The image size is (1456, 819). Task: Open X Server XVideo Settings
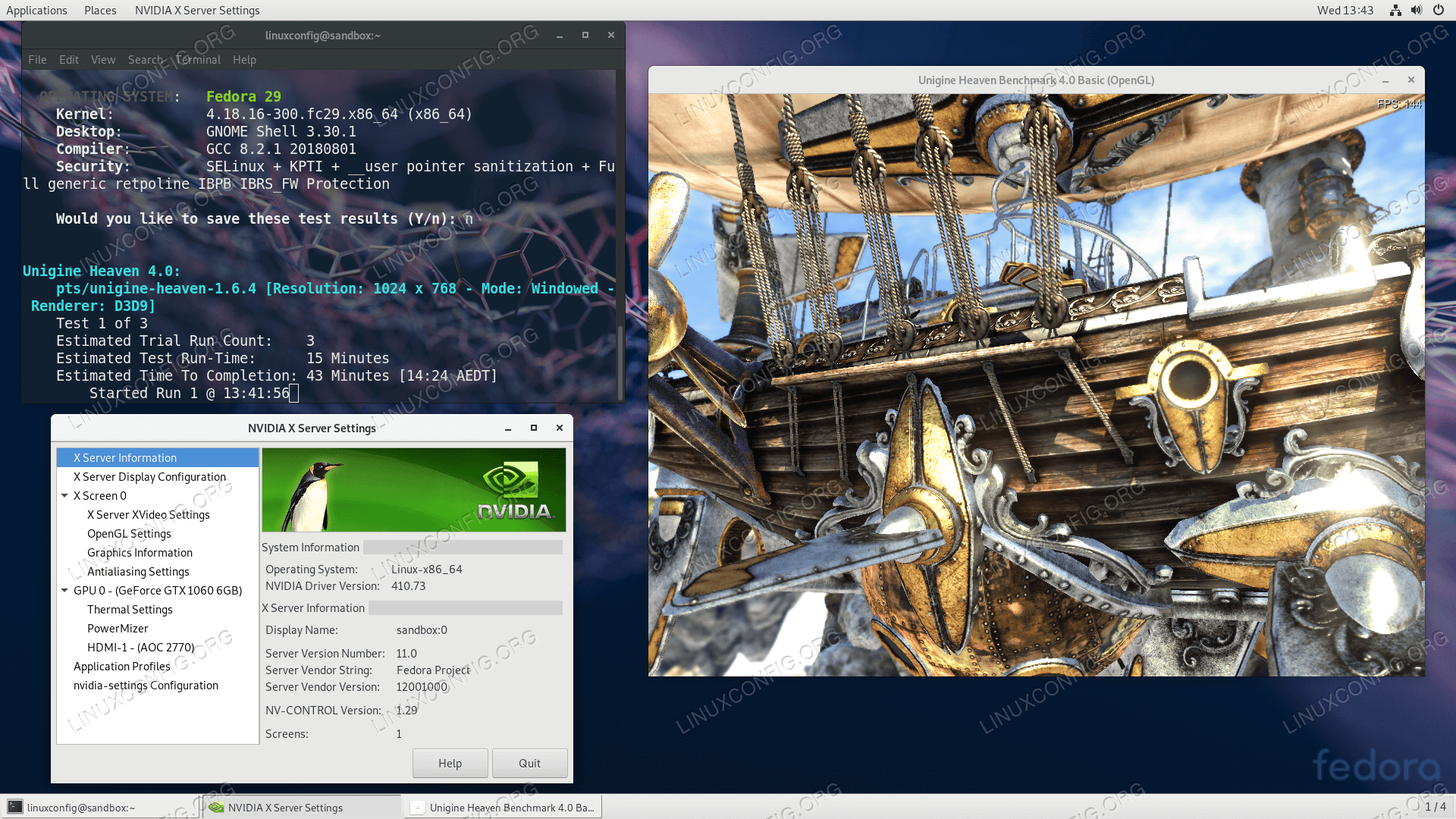tap(149, 514)
